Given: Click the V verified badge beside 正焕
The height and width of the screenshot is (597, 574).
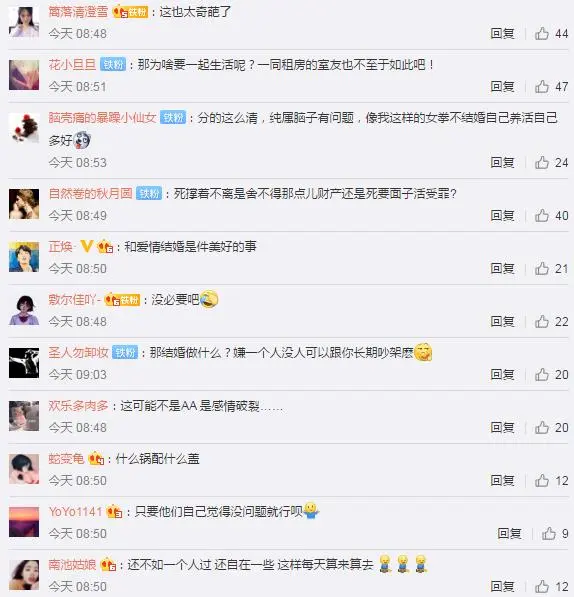Looking at the screenshot, I should click(87, 246).
